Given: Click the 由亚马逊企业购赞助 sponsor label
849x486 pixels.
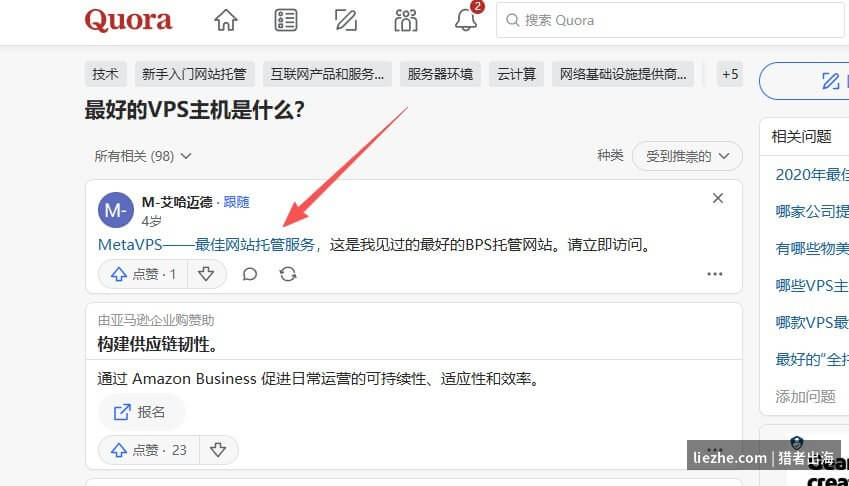Looking at the screenshot, I should [x=156, y=320].
